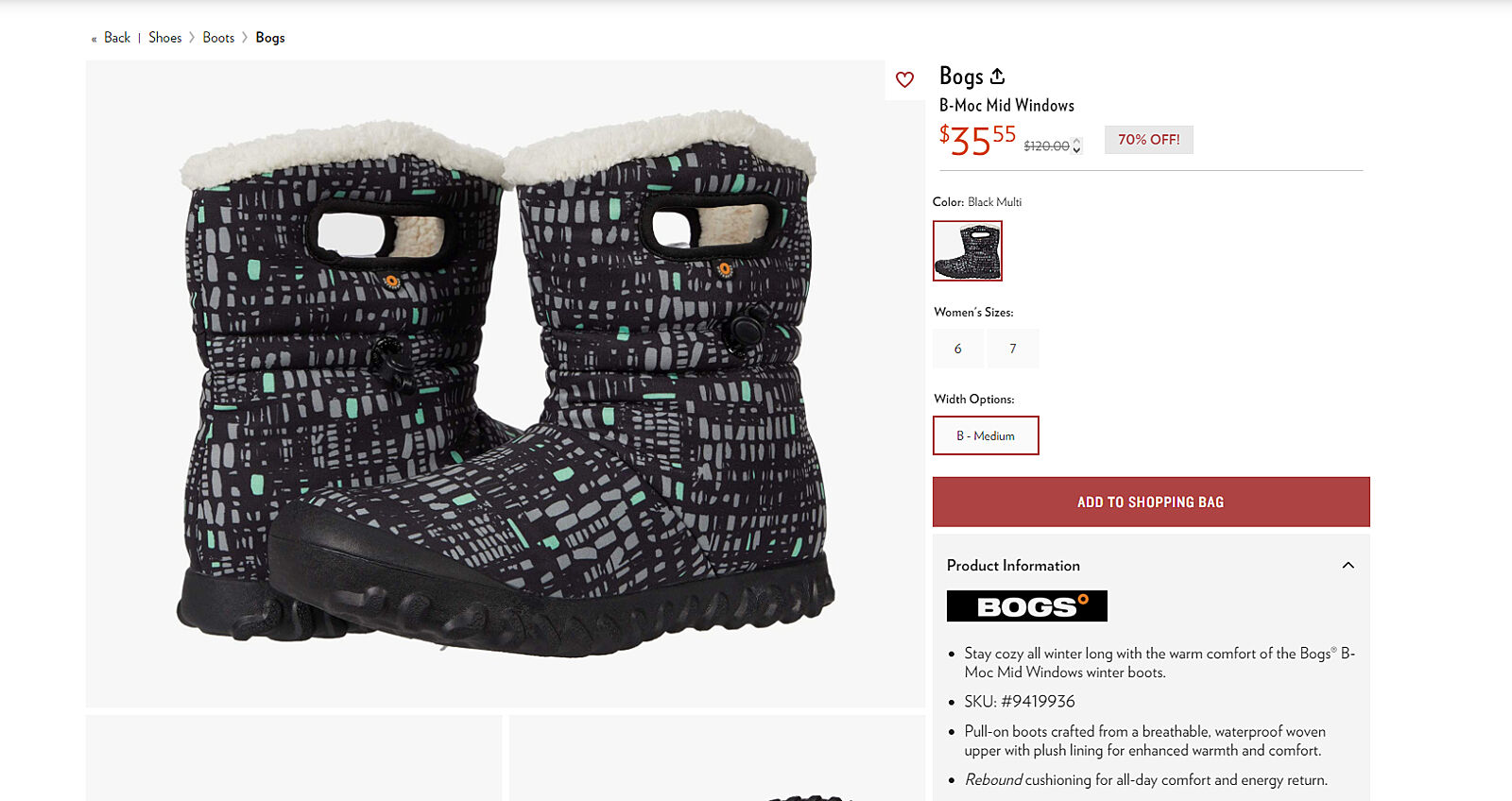This screenshot has width=1512, height=801.
Task: Select the Black Multi color swatch
Action: (967, 250)
